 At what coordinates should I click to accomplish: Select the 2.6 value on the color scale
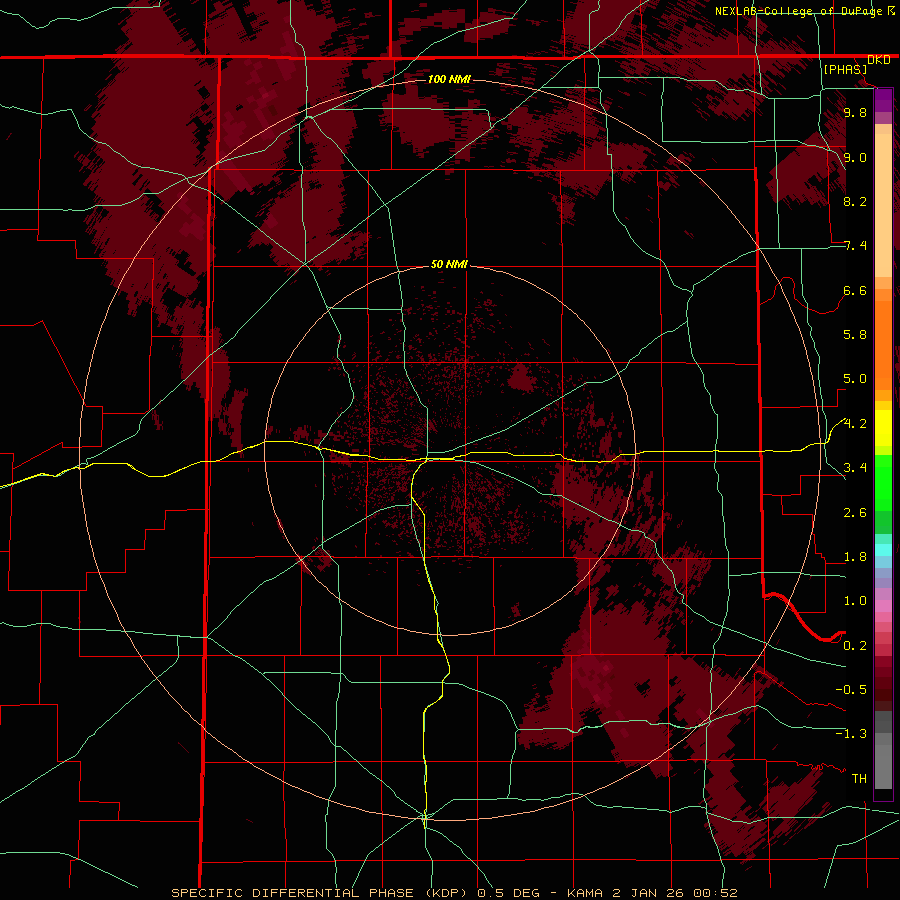click(x=855, y=512)
